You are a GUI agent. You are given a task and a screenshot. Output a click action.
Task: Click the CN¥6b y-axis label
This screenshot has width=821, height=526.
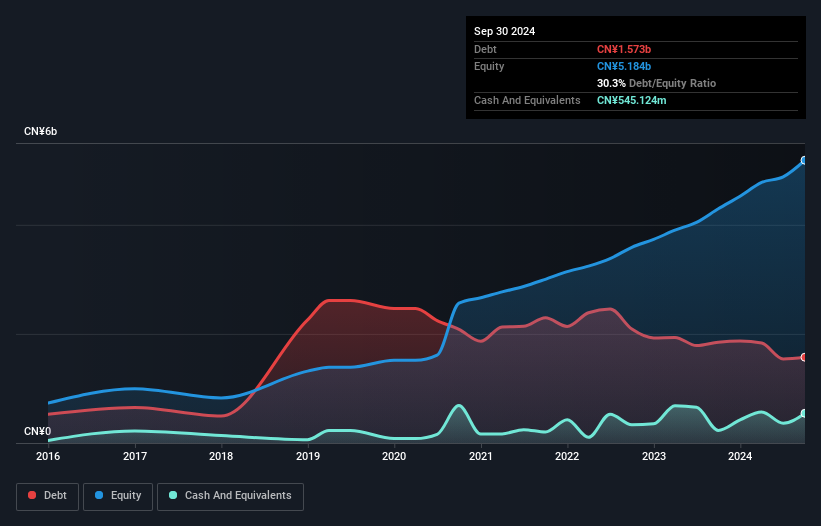40,131
